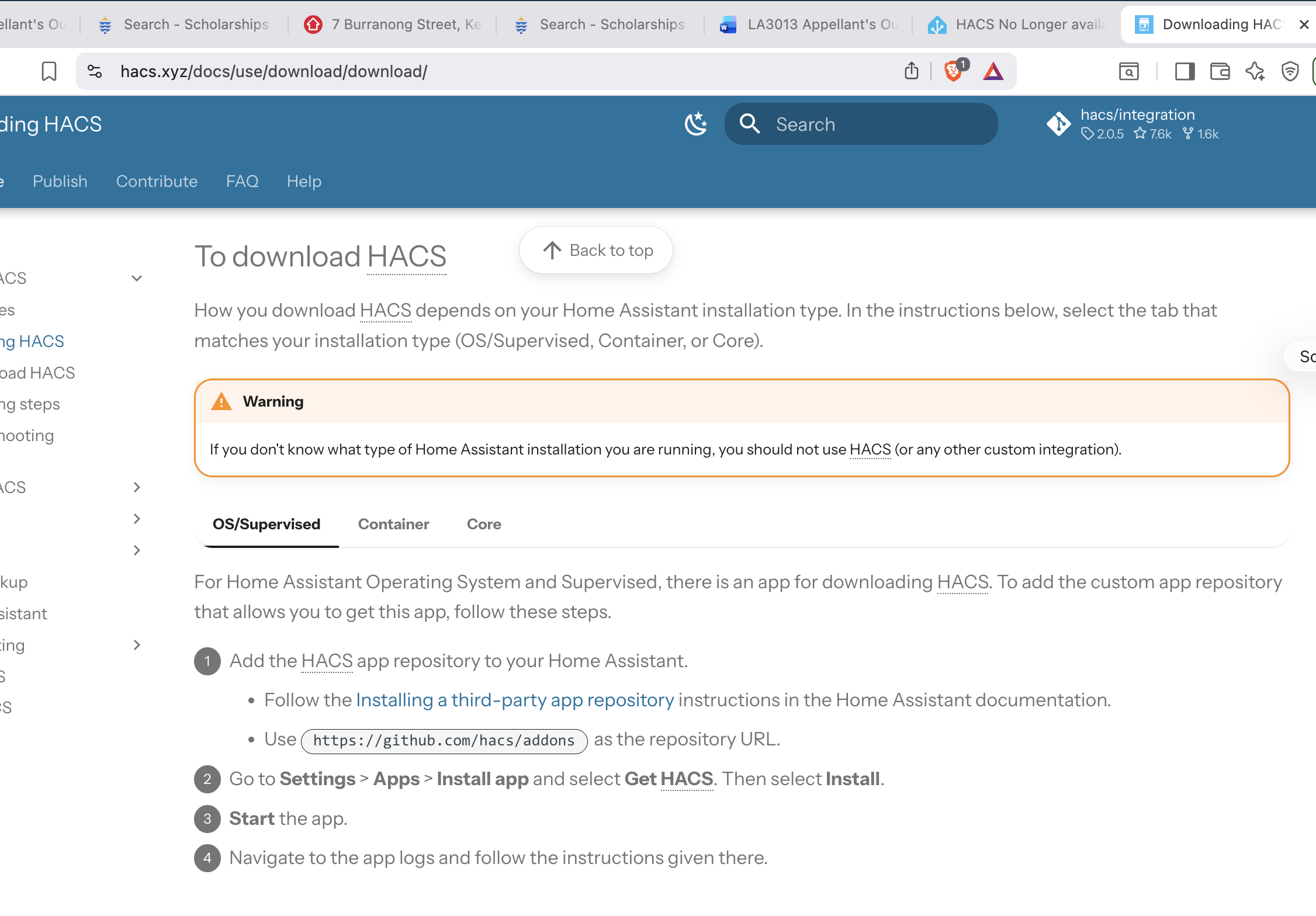Open the Brave Shields lion icon
Viewport: 1316px width, 916px height.
[x=954, y=71]
